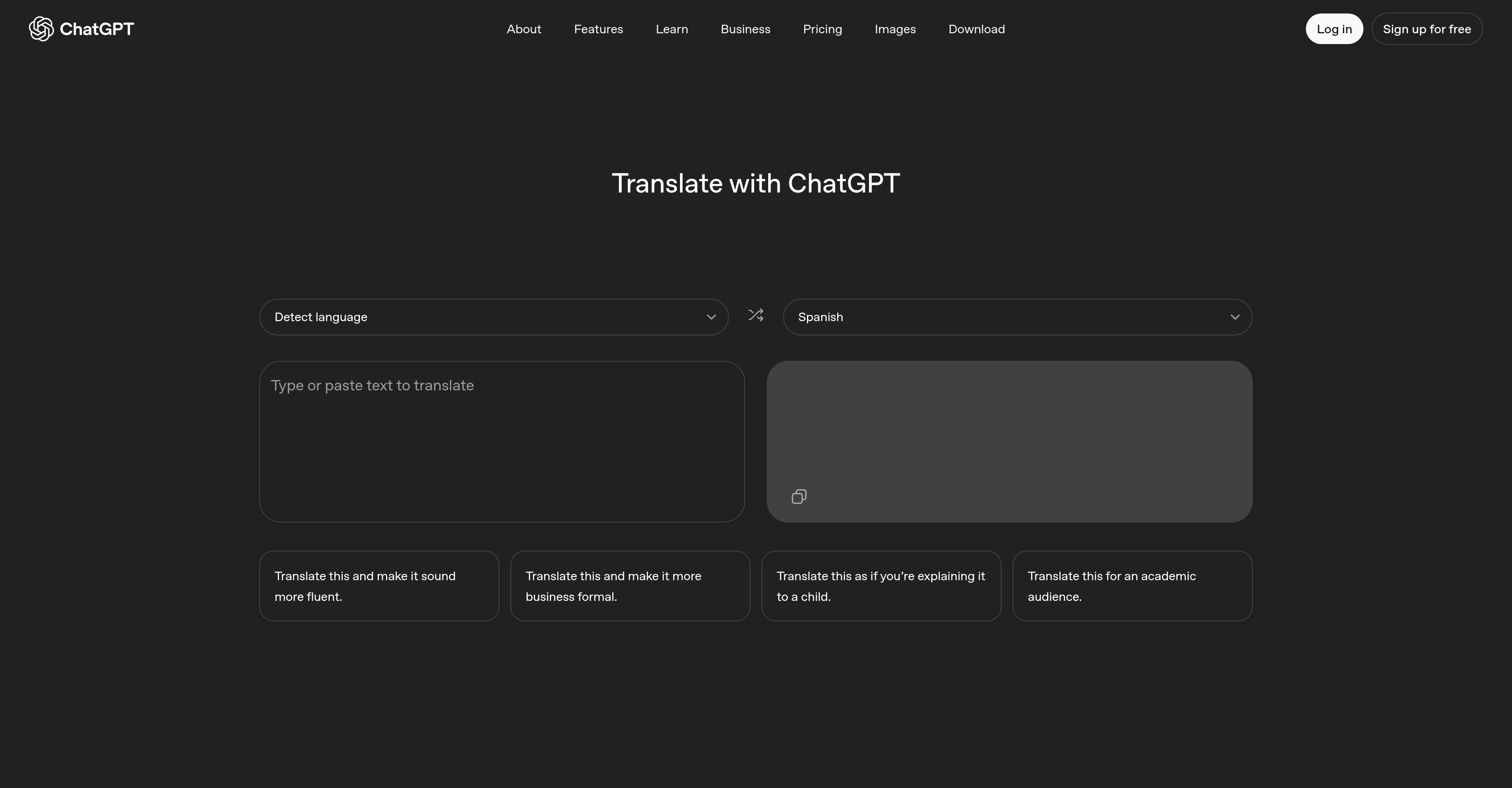The height and width of the screenshot is (788, 1512).
Task: Click the Log in button
Action: (1334, 28)
